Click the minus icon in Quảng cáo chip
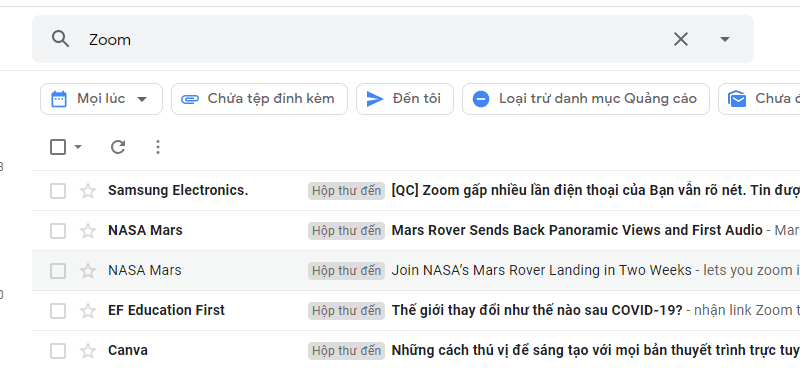 pos(481,99)
